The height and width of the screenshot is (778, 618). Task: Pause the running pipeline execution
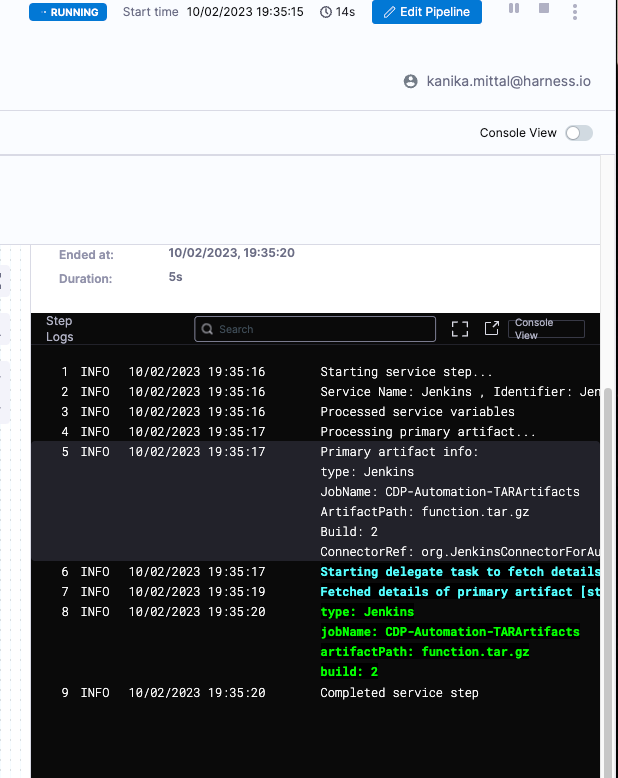pos(514,9)
